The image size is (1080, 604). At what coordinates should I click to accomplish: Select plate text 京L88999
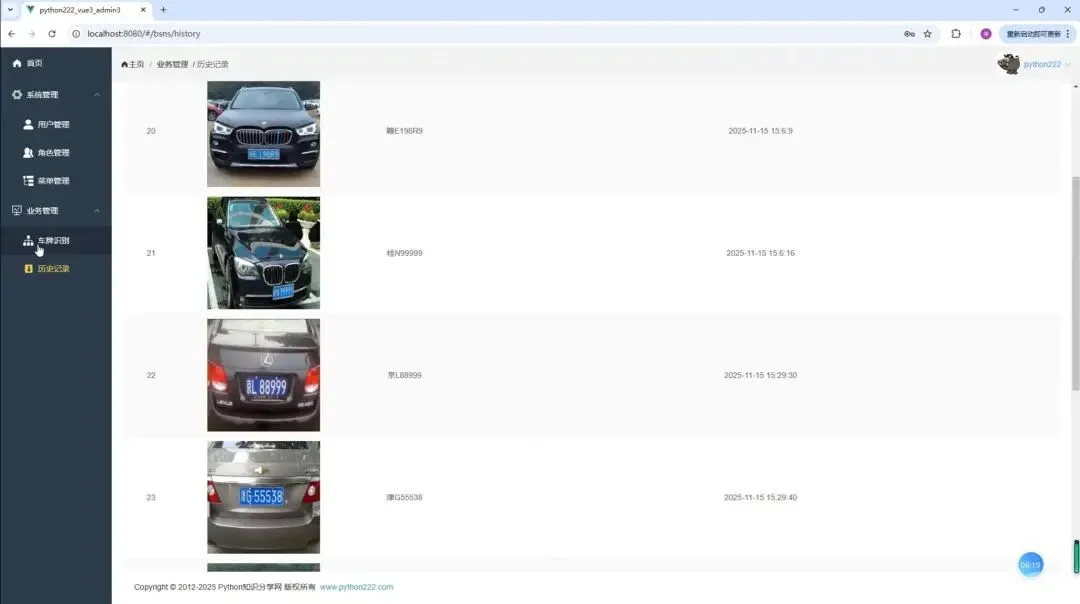pos(404,375)
